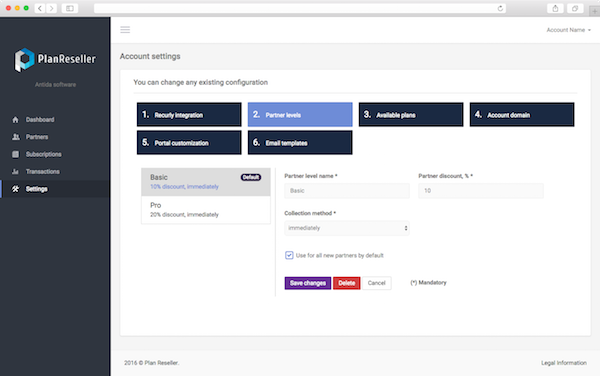Click the Partner discount field
Image resolution: width=600 pixels, height=376 pixels.
tap(481, 190)
